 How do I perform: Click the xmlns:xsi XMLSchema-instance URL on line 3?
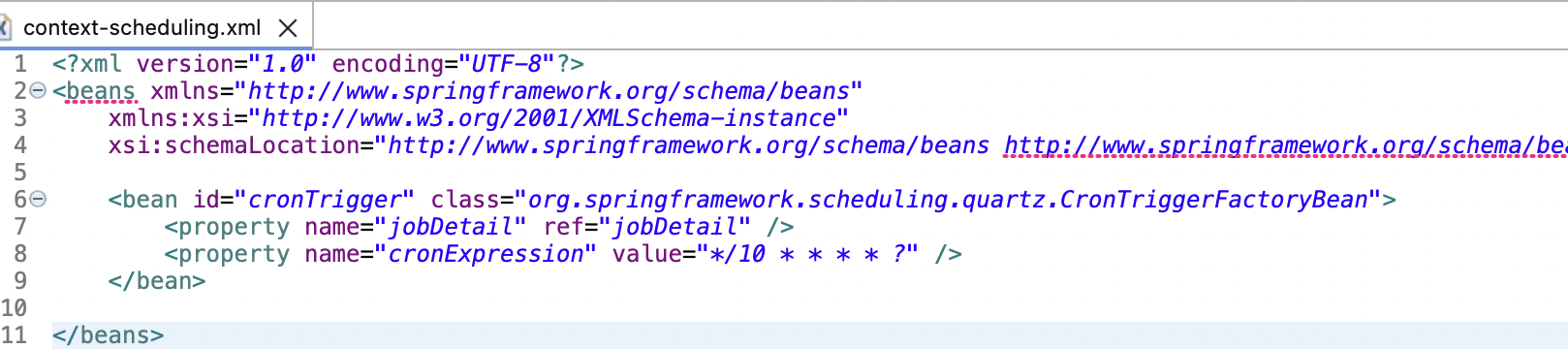[549, 118]
